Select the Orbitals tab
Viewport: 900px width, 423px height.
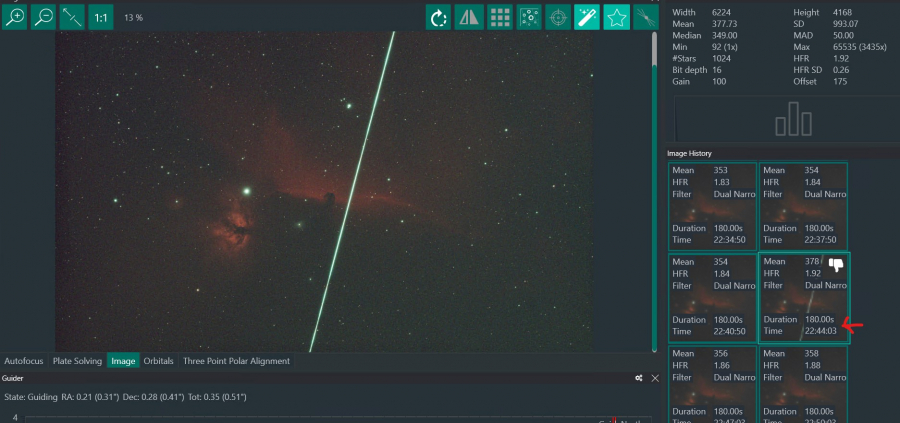click(158, 361)
